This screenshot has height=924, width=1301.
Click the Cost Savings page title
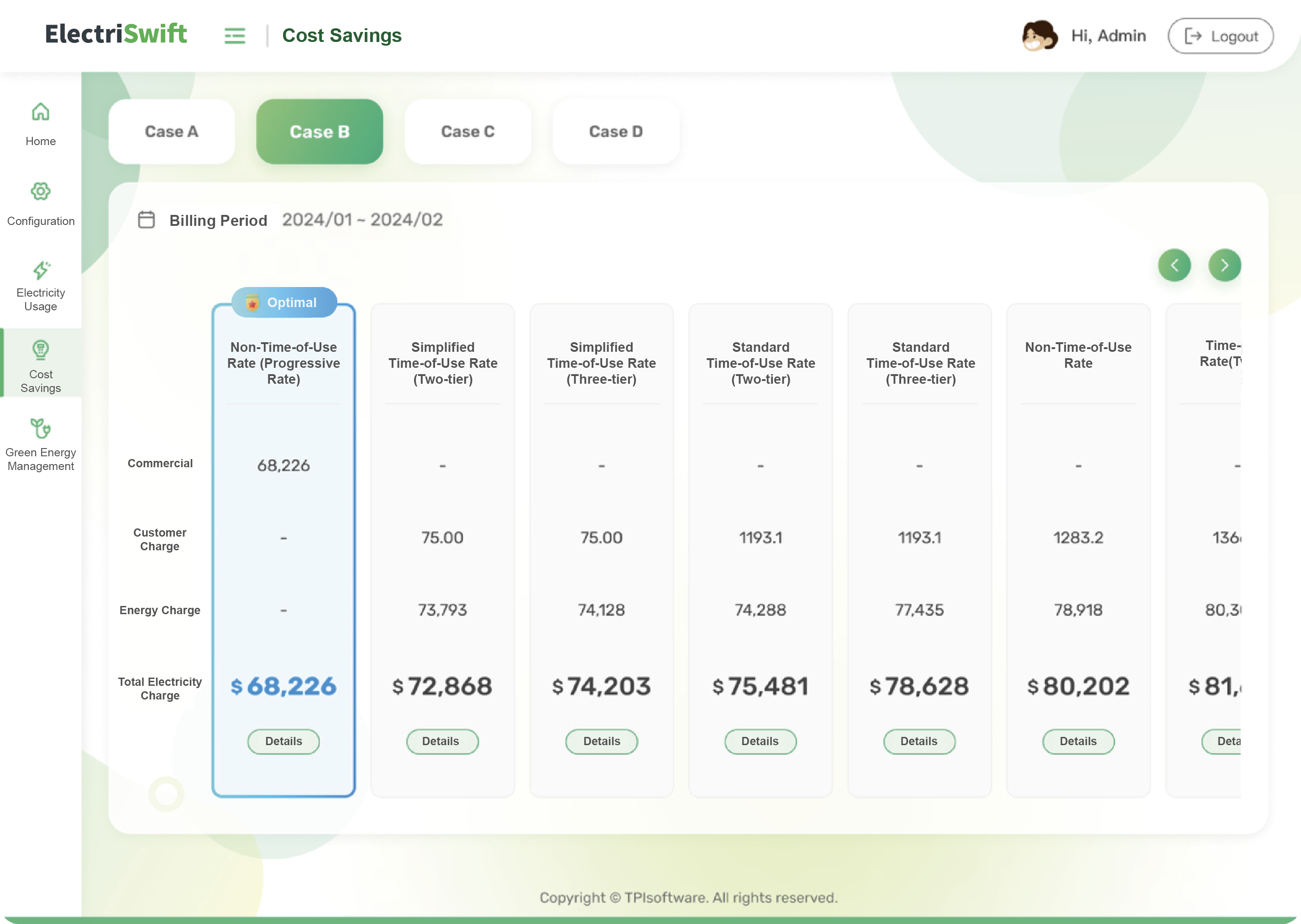point(341,36)
